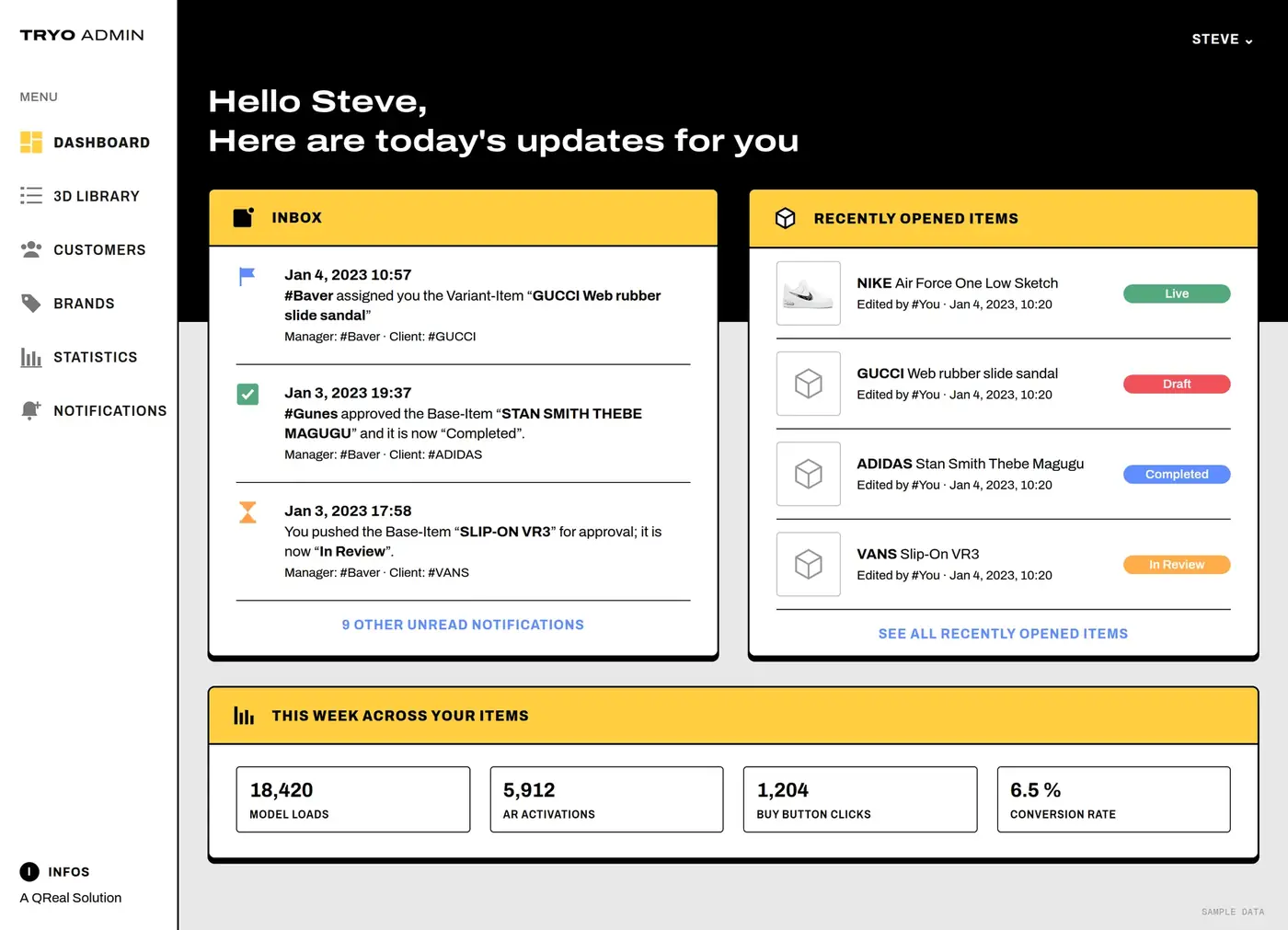Click the 3D Library list icon
Image resolution: width=1288 pixels, height=930 pixels.
click(31, 196)
